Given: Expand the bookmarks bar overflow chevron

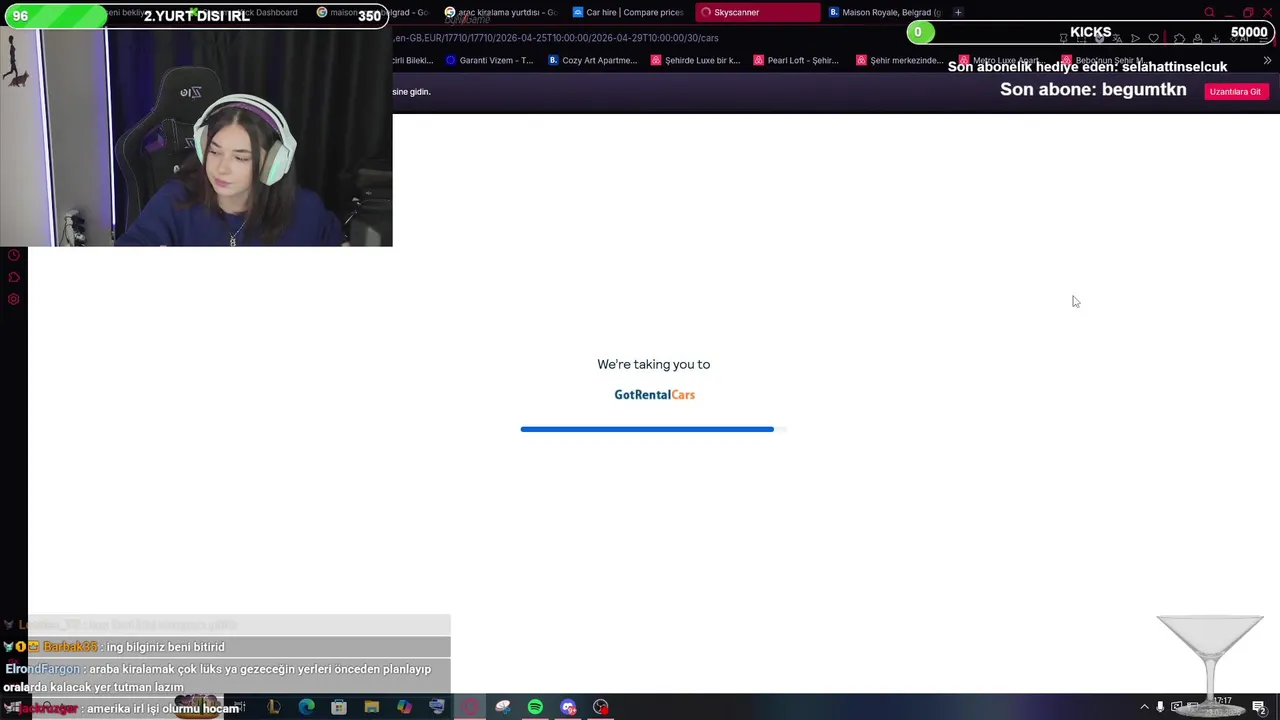Looking at the screenshot, I should (1267, 60).
